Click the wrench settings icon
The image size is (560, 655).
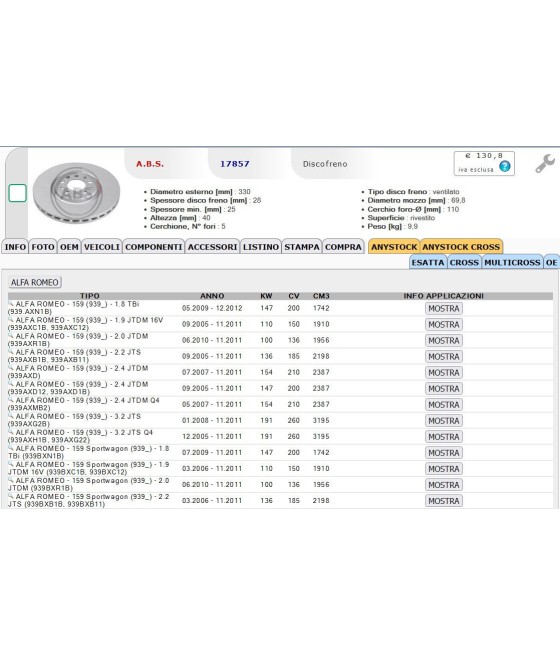pyautogui.click(x=545, y=163)
